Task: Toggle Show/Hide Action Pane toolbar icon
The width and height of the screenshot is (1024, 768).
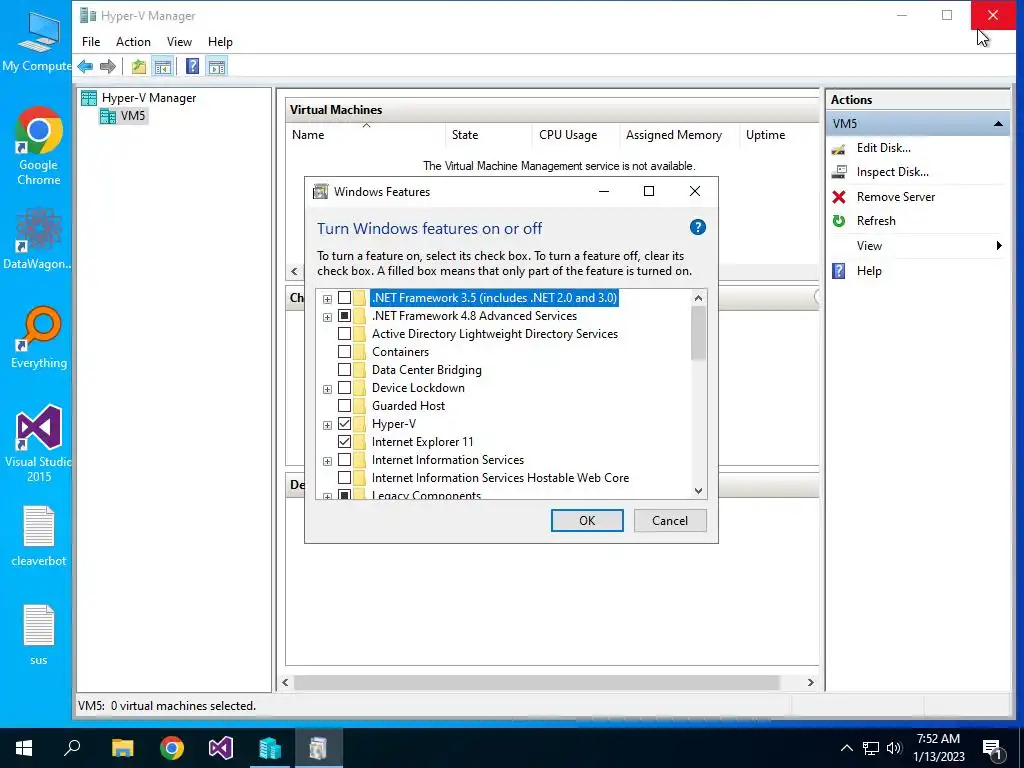Action: click(217, 66)
